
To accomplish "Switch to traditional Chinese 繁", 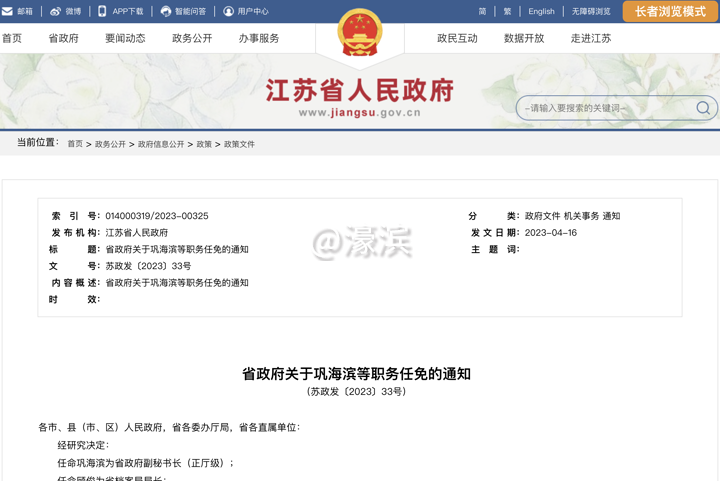I will tap(508, 11).
